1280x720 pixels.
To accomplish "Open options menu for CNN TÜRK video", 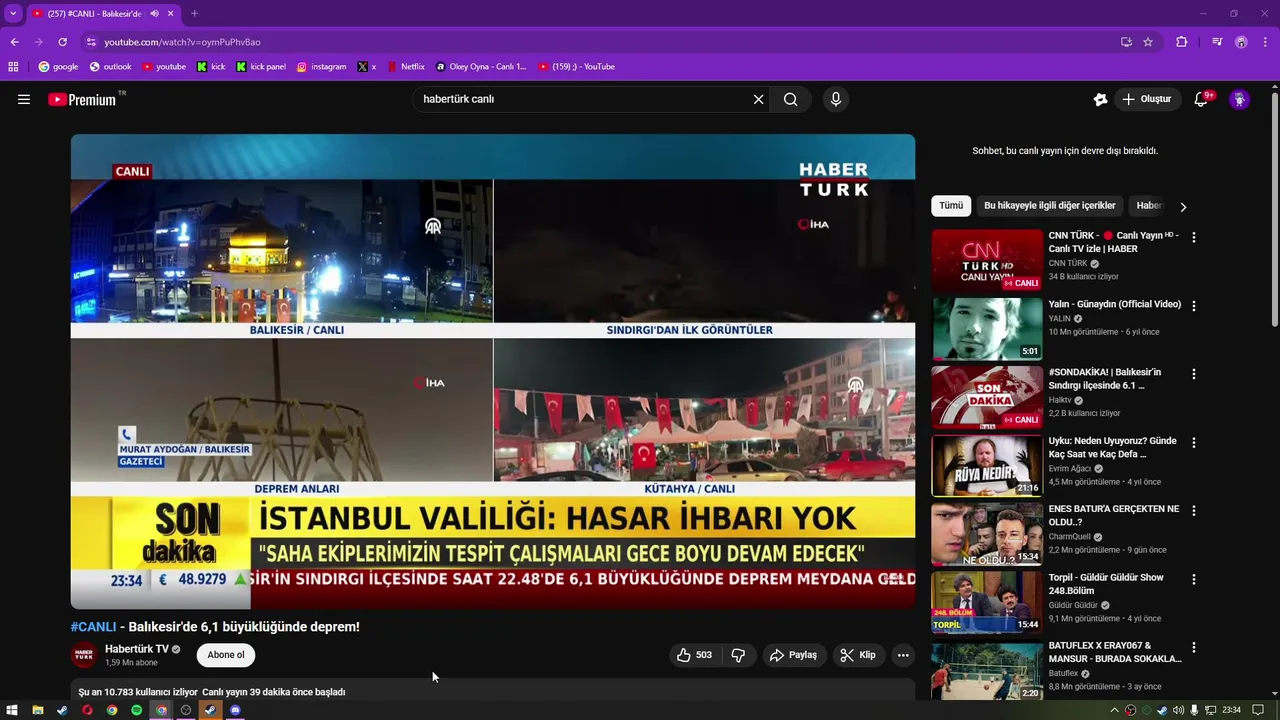I will click(1193, 237).
